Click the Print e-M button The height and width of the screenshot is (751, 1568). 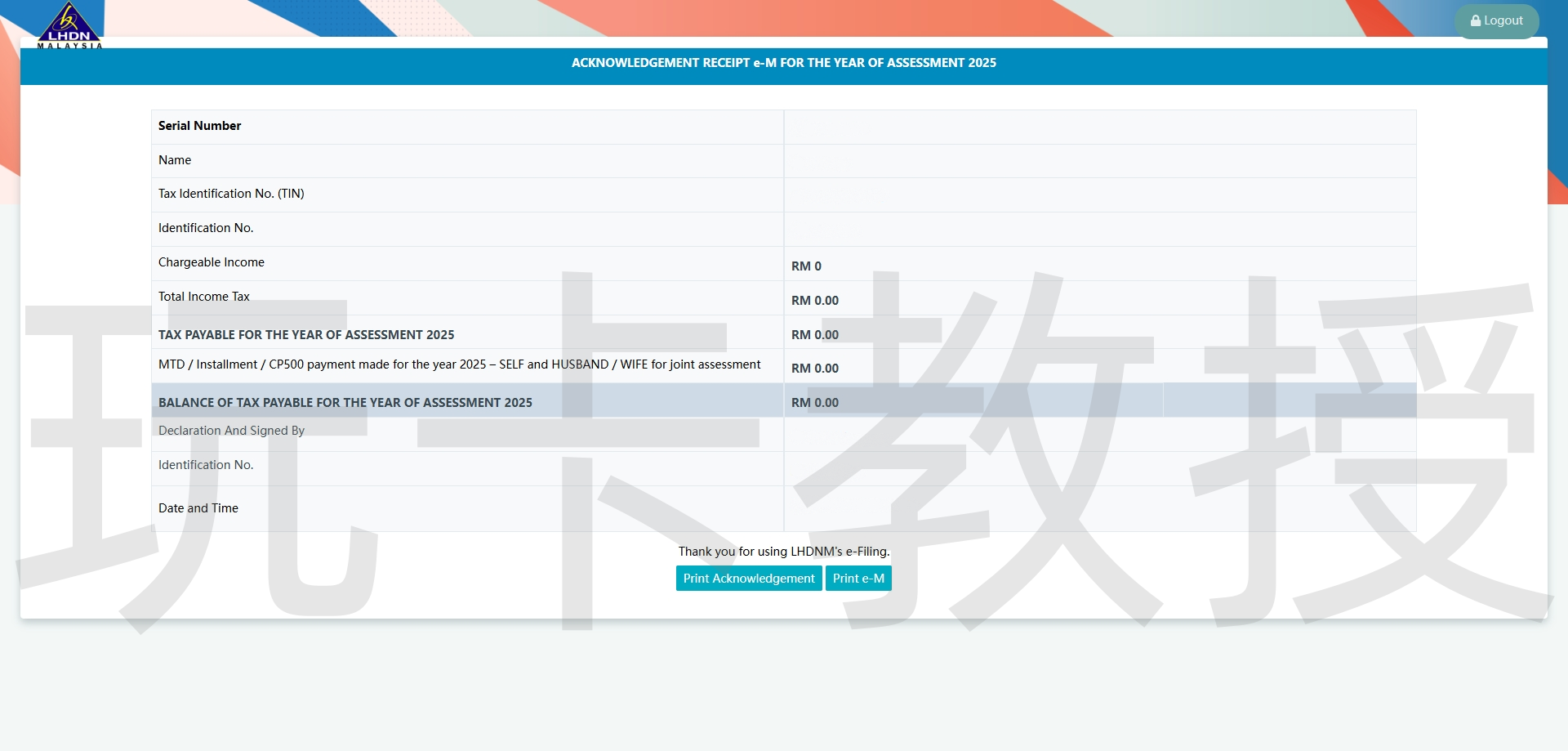coord(858,579)
